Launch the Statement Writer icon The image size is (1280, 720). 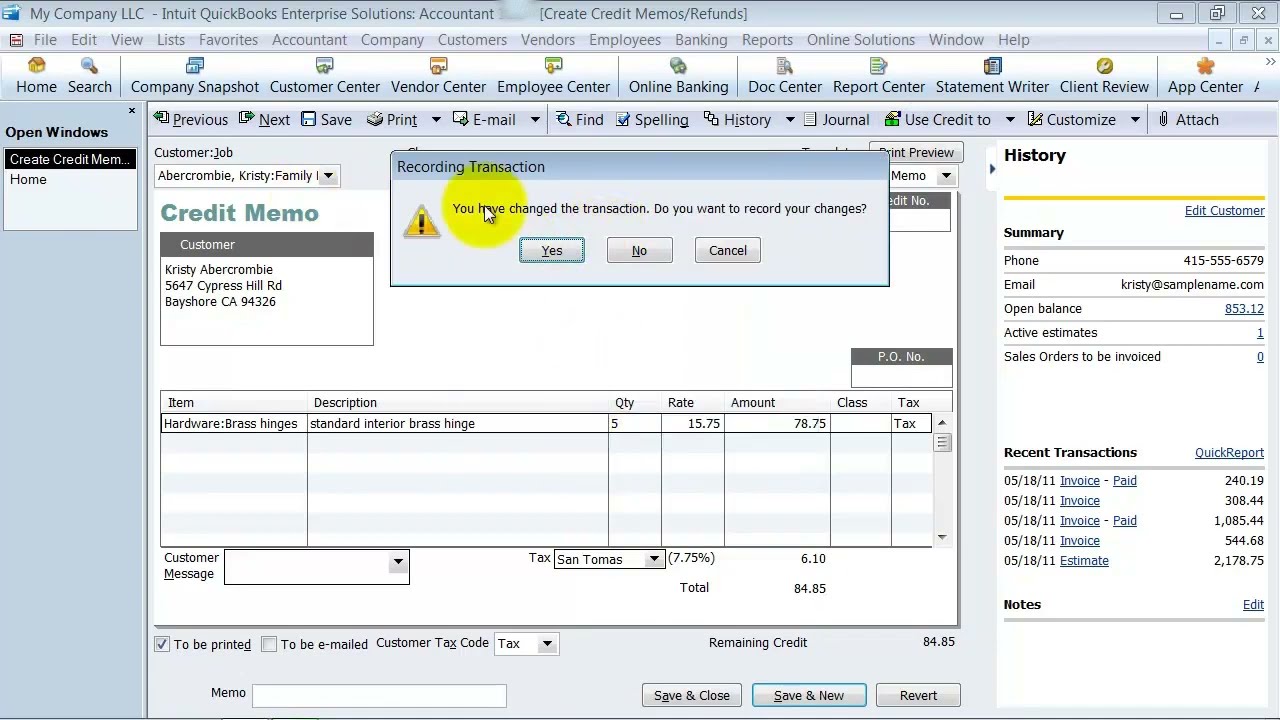pyautogui.click(x=992, y=66)
